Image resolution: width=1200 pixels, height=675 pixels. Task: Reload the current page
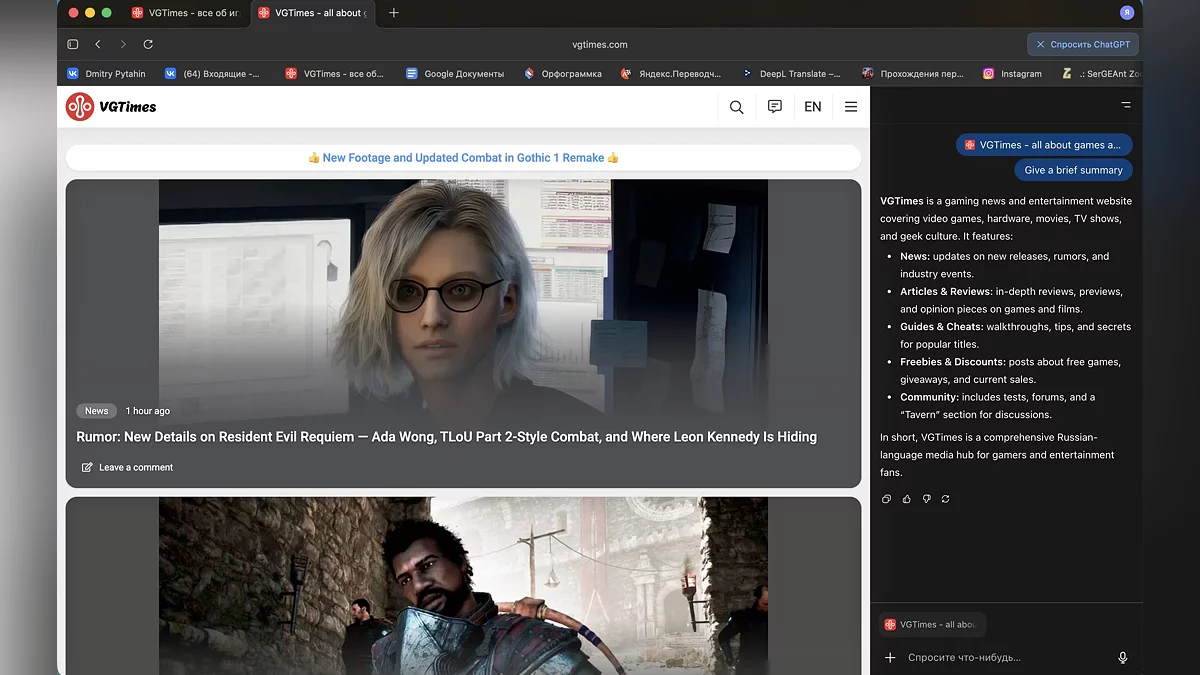click(148, 44)
